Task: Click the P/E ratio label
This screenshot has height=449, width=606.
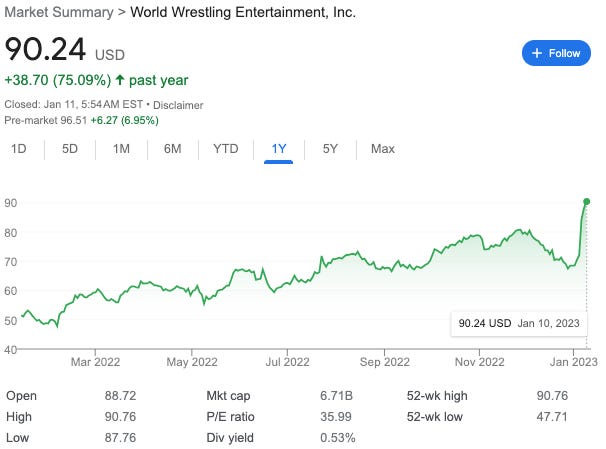Action: click(230, 417)
